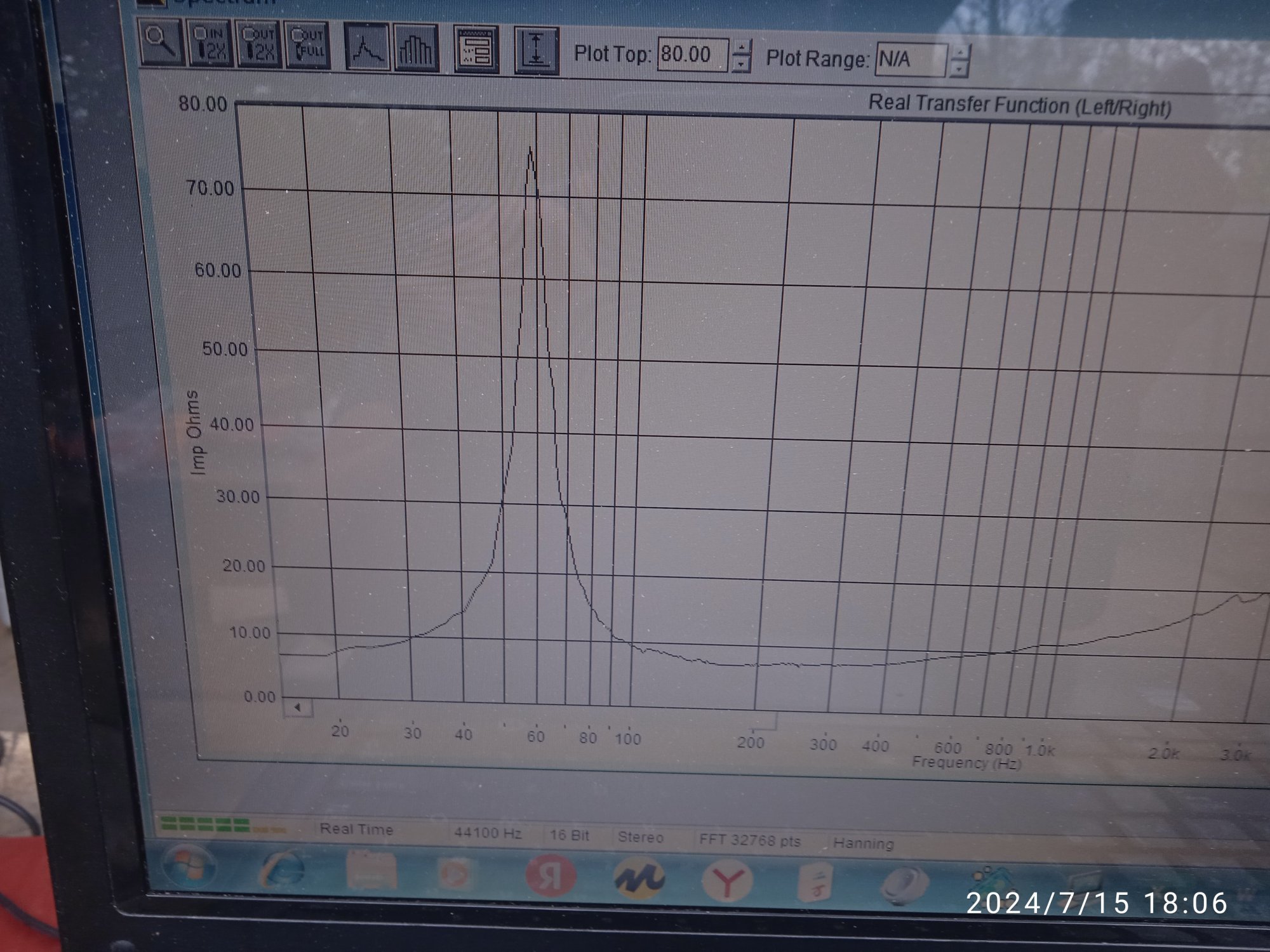Click the Plot Range N/A field

coord(910,60)
